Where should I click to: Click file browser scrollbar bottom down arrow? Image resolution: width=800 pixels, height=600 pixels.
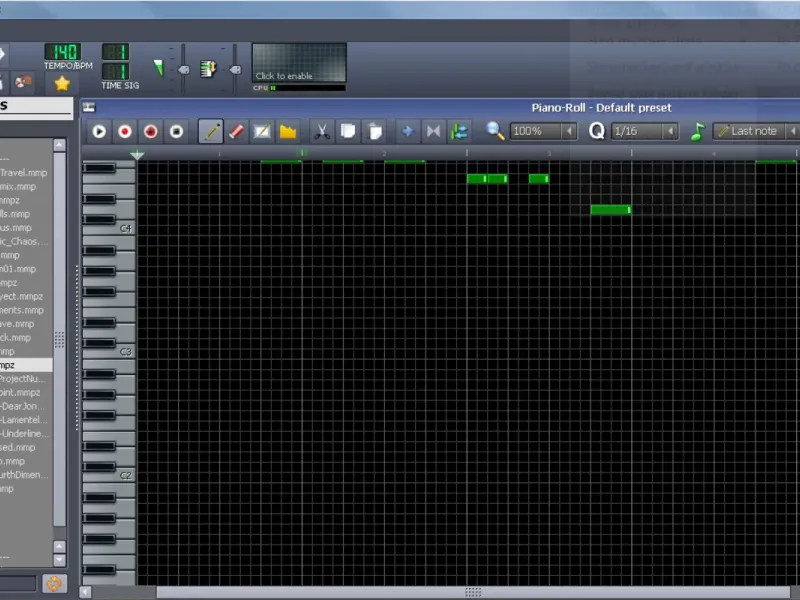pyautogui.click(x=59, y=560)
